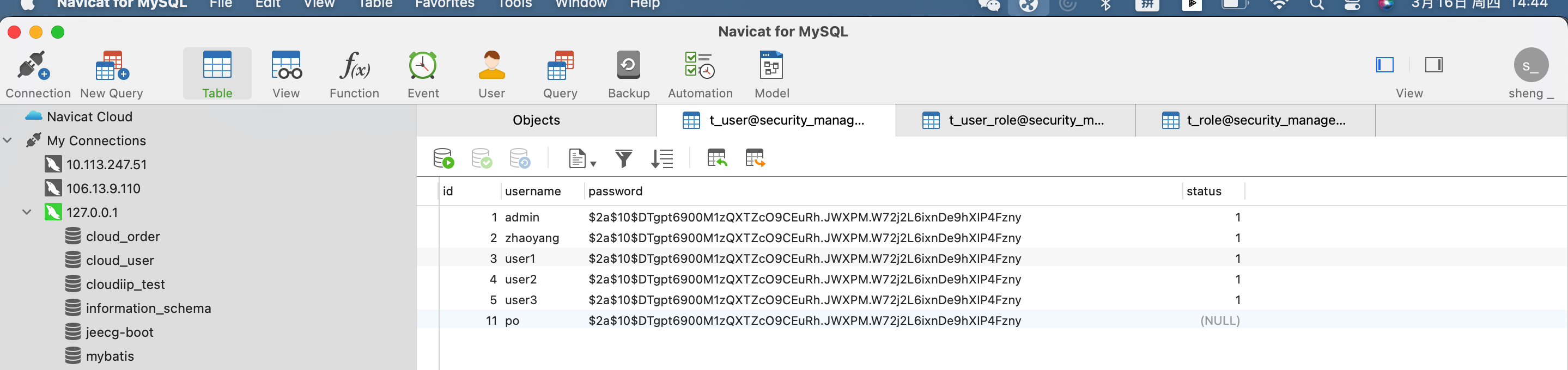Open the Model designer icon
This screenshot has width=1568, height=370.
click(x=771, y=73)
